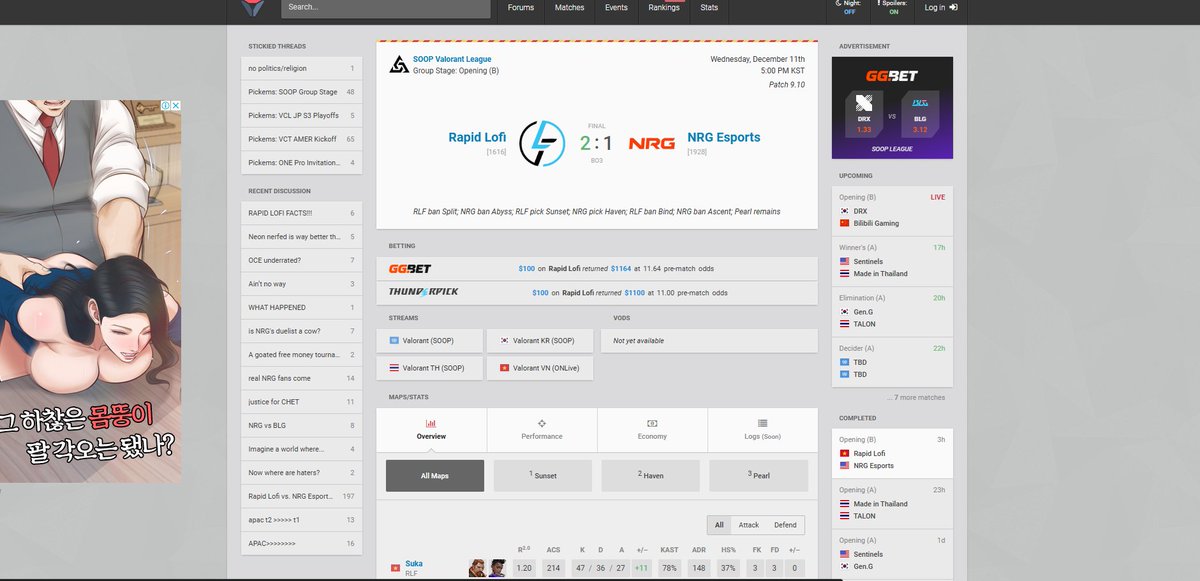The height and width of the screenshot is (581, 1200).
Task: Open the Matches menu
Action: click(x=569, y=8)
